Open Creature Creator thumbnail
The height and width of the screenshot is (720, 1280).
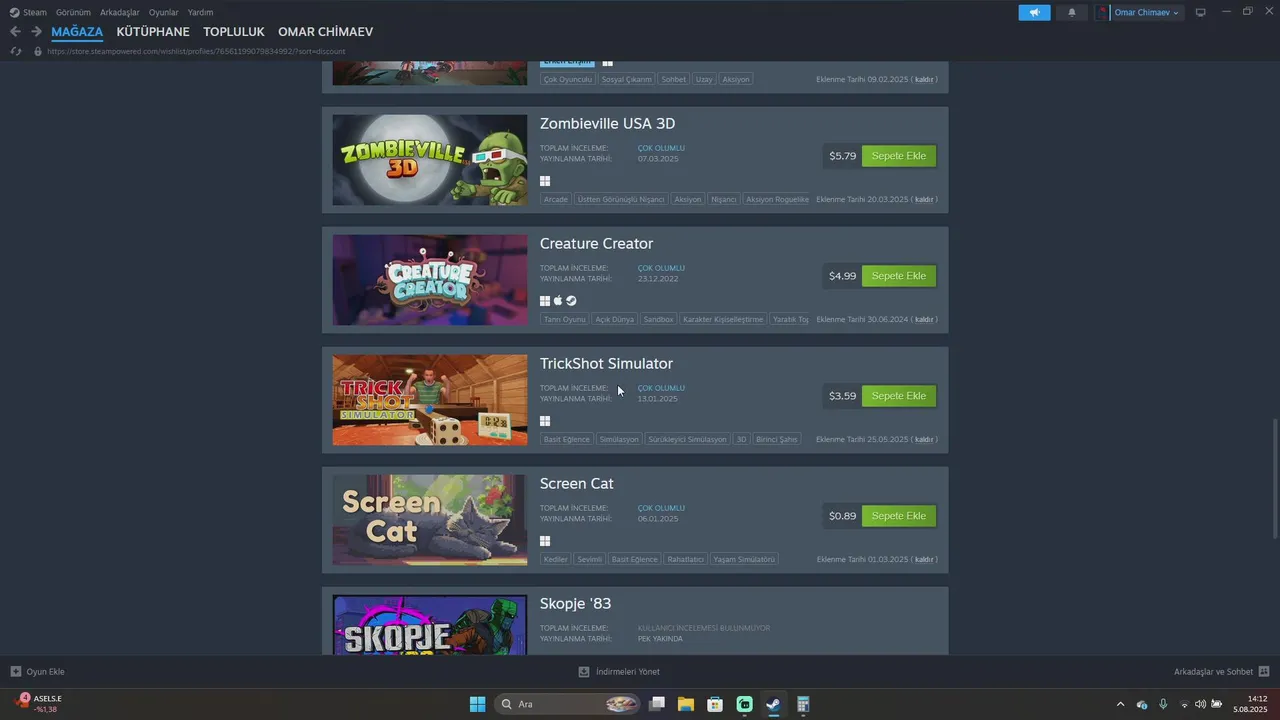[430, 280]
